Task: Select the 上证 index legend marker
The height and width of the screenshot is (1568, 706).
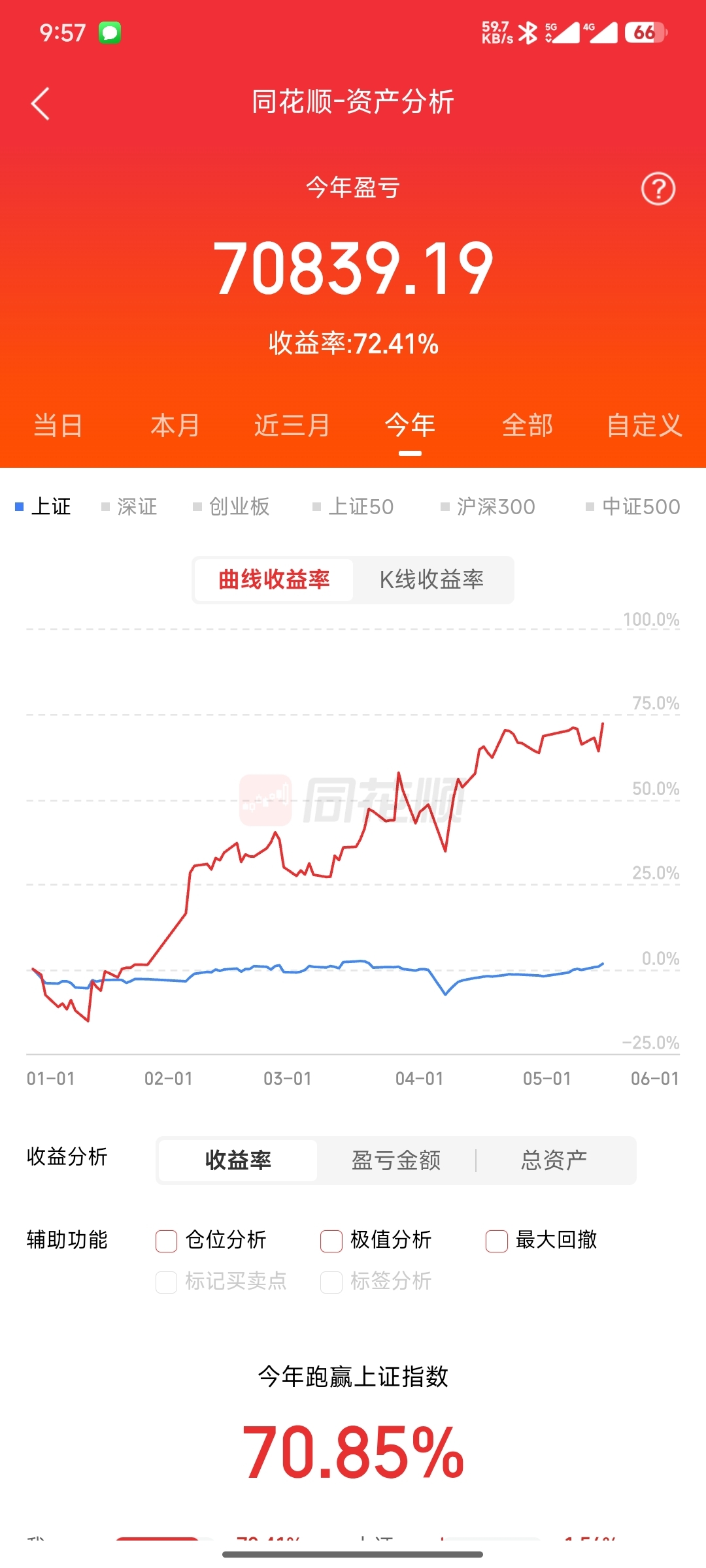Action: point(20,506)
